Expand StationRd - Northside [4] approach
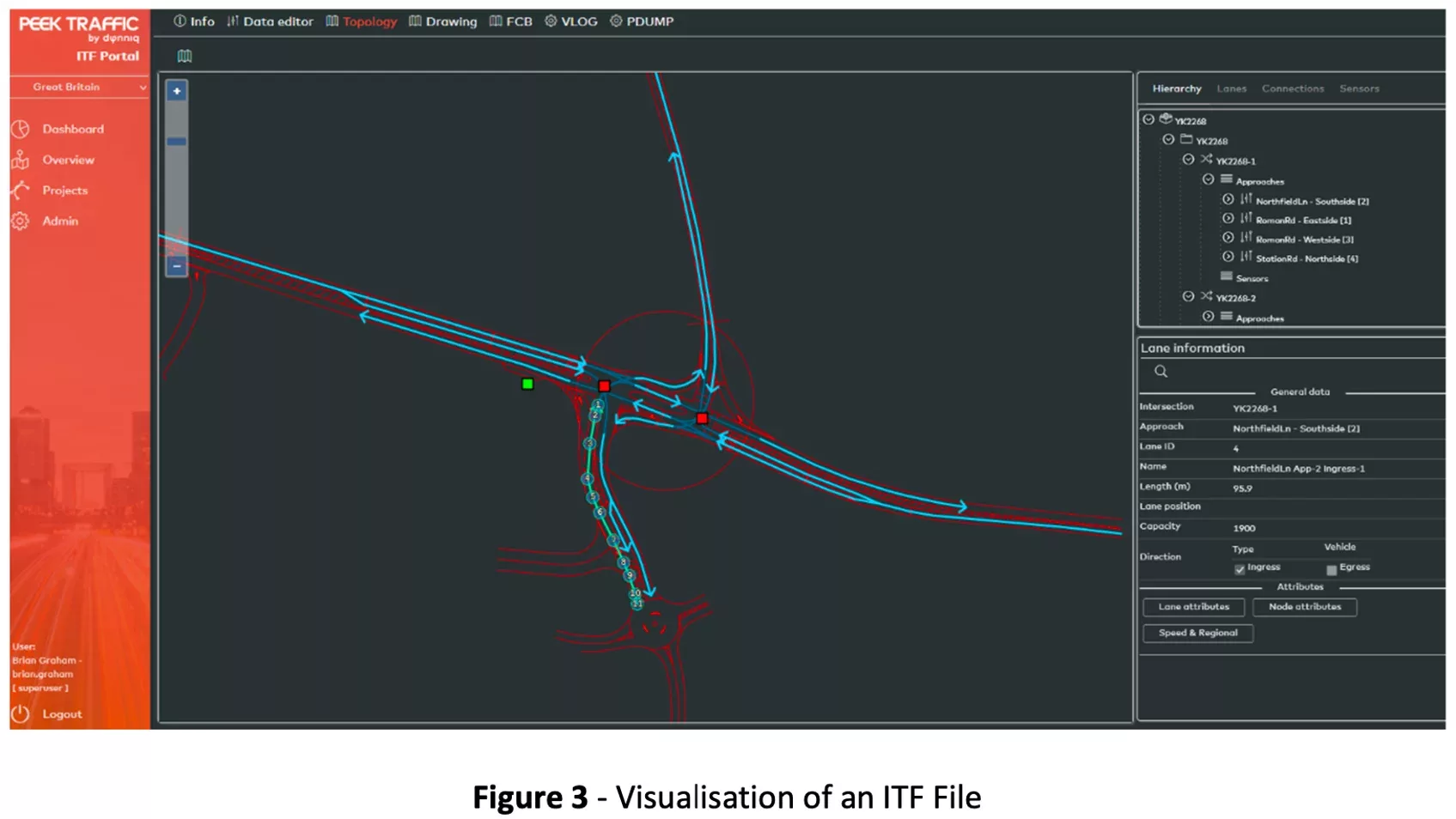 (x=1228, y=258)
